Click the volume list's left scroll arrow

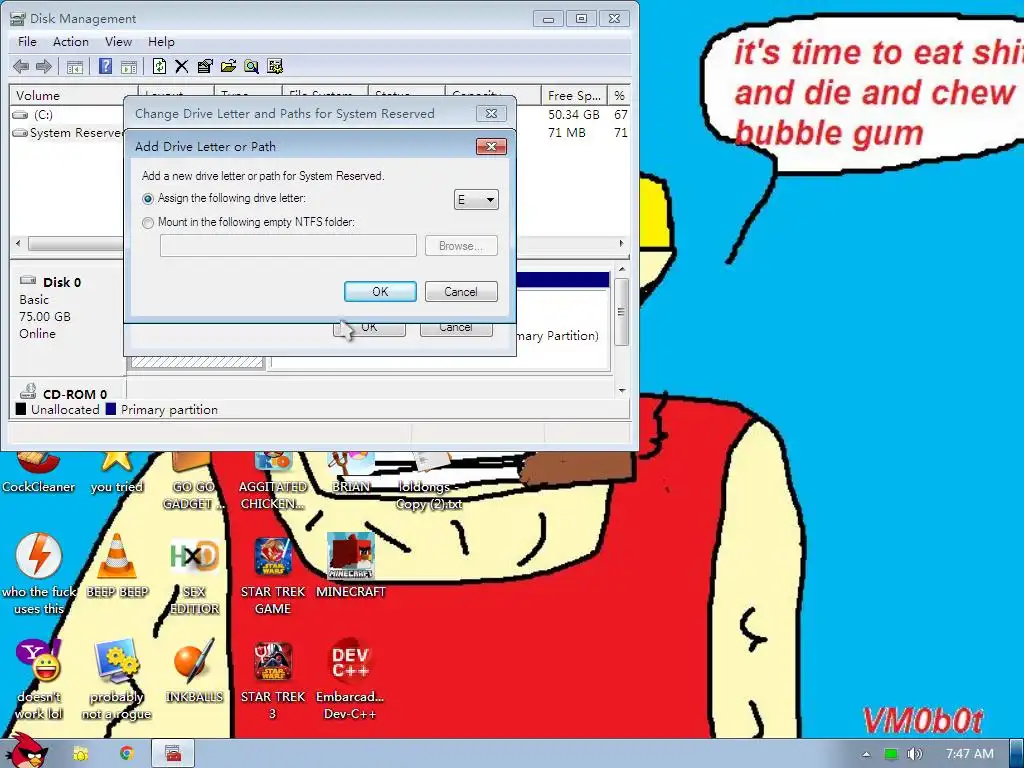18,243
